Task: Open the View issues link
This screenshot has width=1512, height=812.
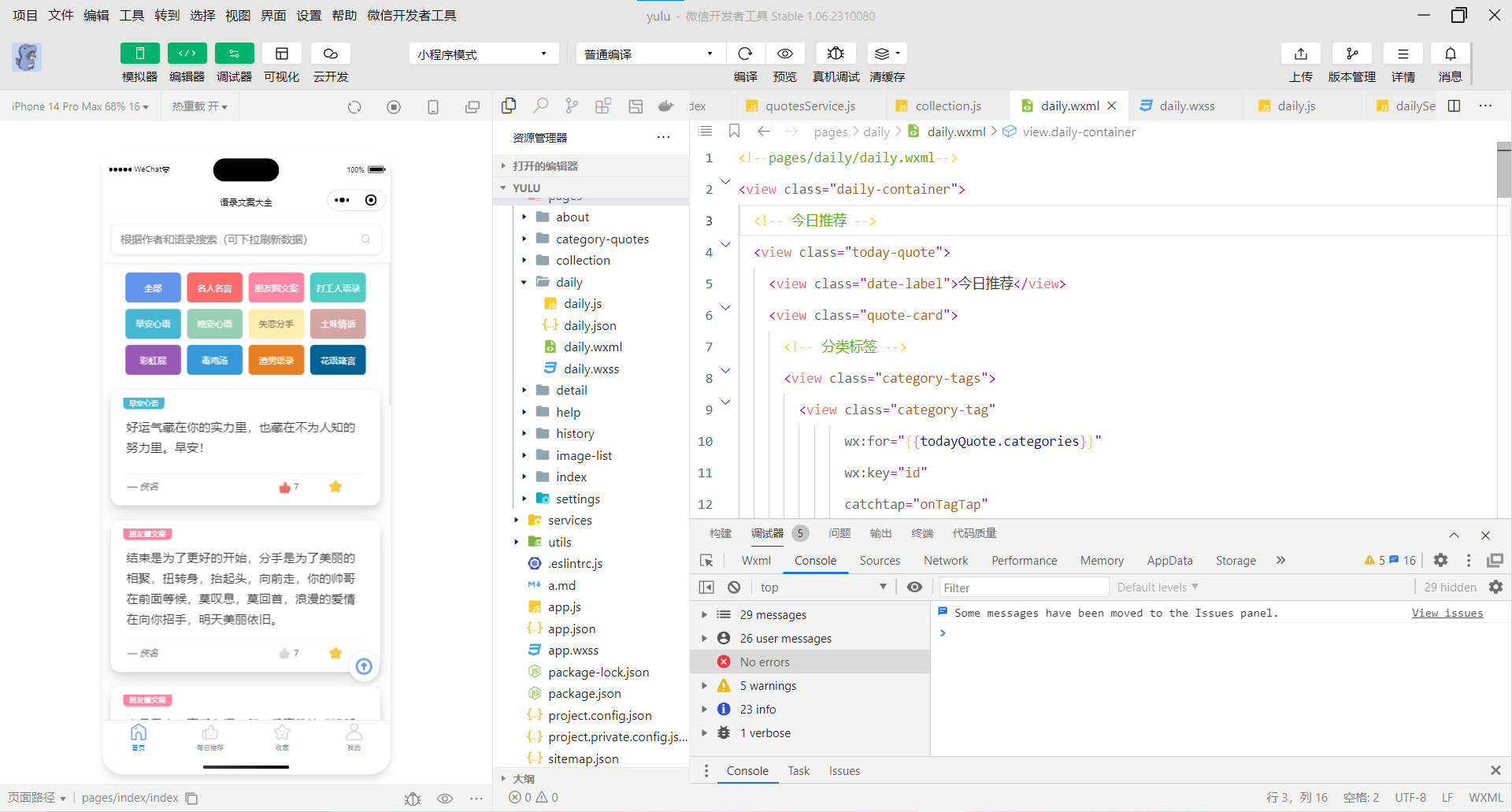Action: [x=1447, y=613]
